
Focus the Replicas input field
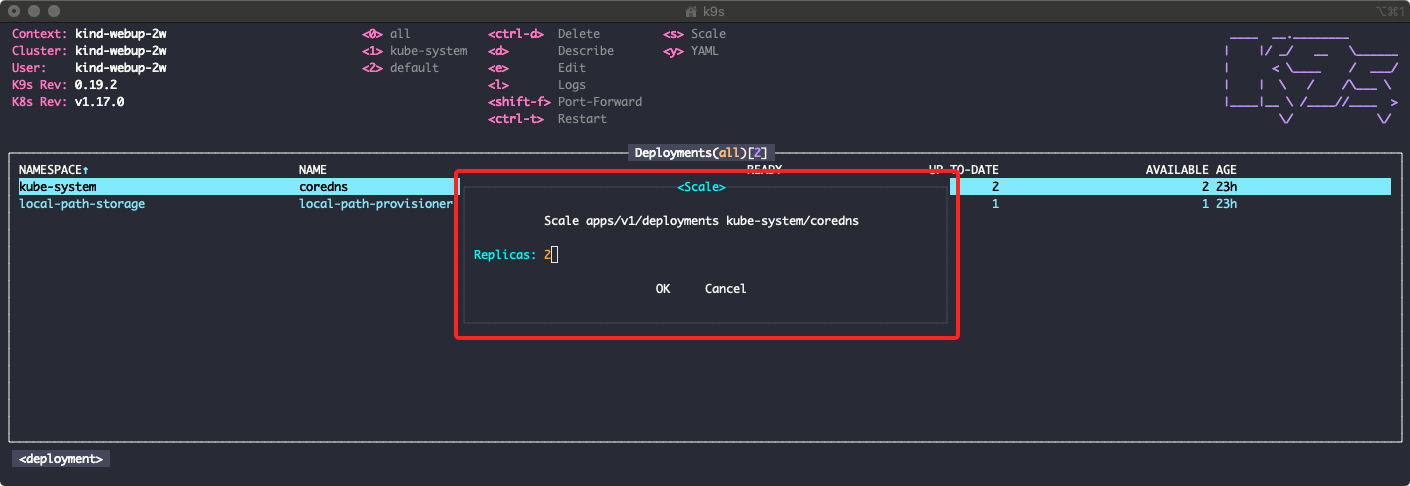(551, 255)
